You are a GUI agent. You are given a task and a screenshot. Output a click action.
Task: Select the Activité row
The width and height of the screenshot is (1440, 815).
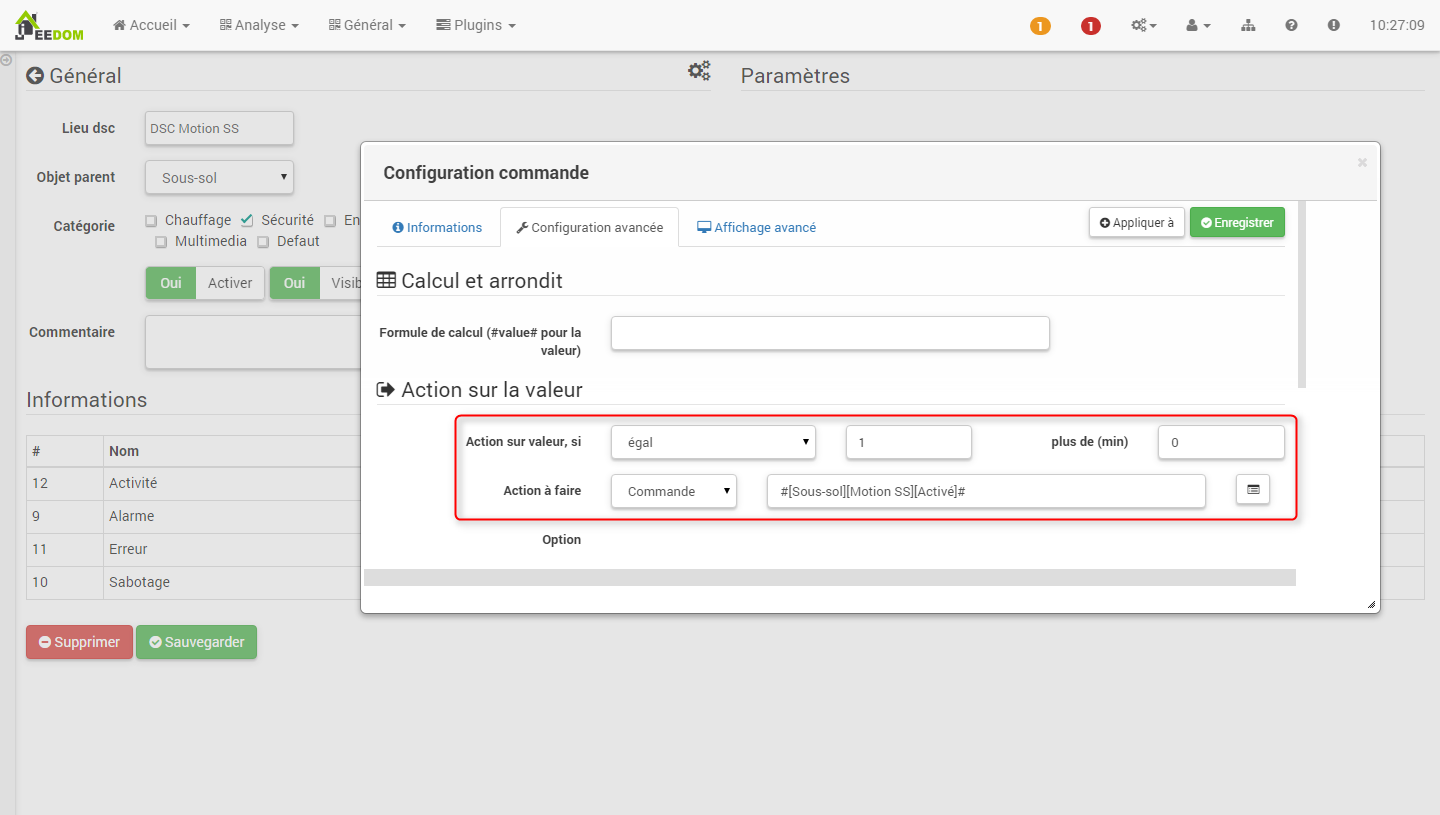click(193, 483)
